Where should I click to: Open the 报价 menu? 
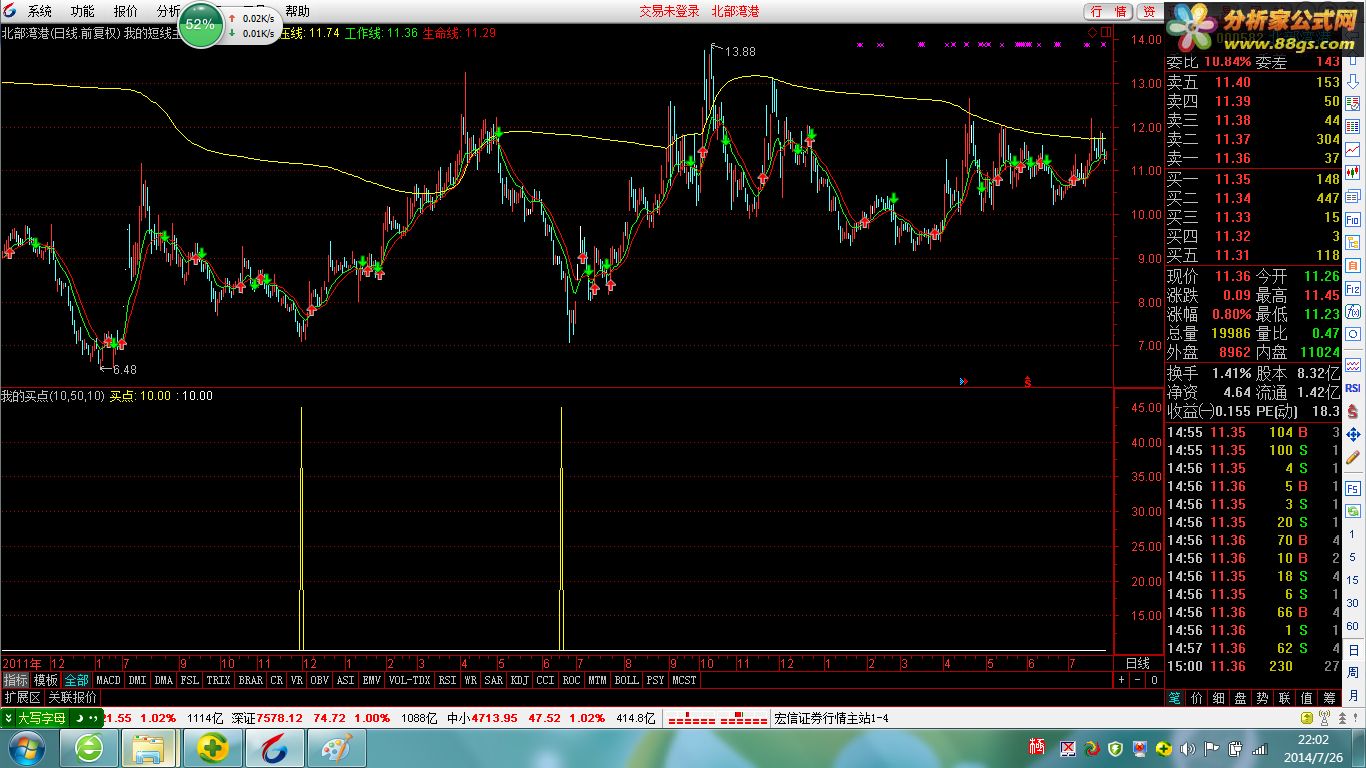point(126,11)
